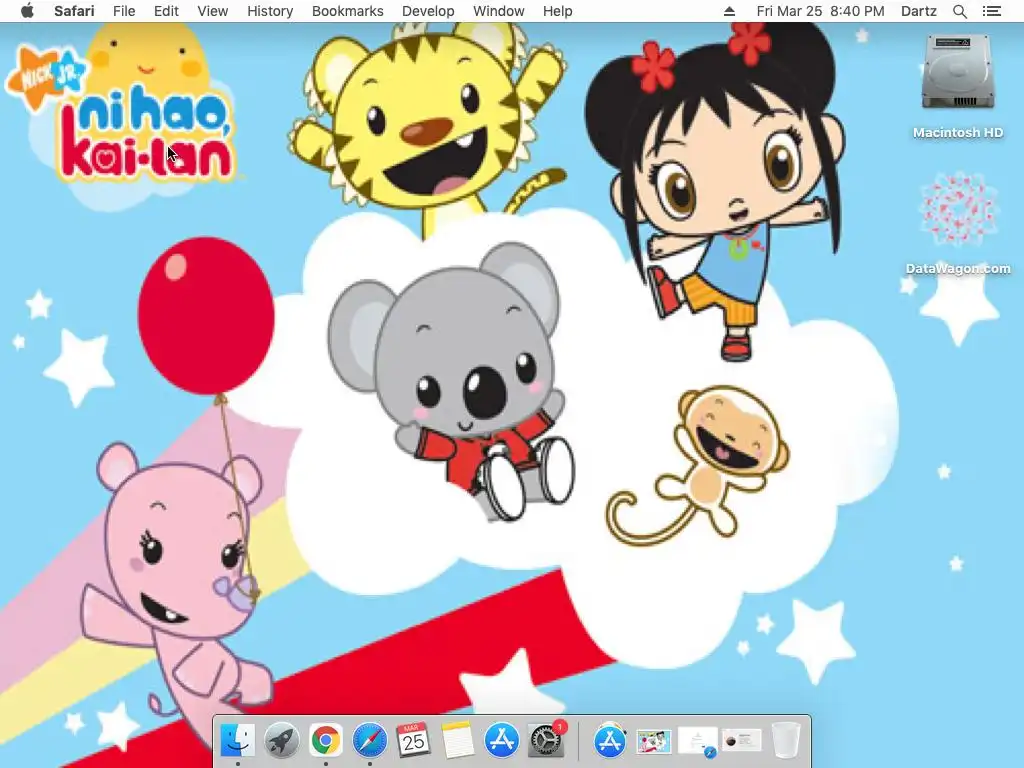Open Launchpad rocket icon in Dock
The height and width of the screenshot is (768, 1024).
tap(281, 741)
